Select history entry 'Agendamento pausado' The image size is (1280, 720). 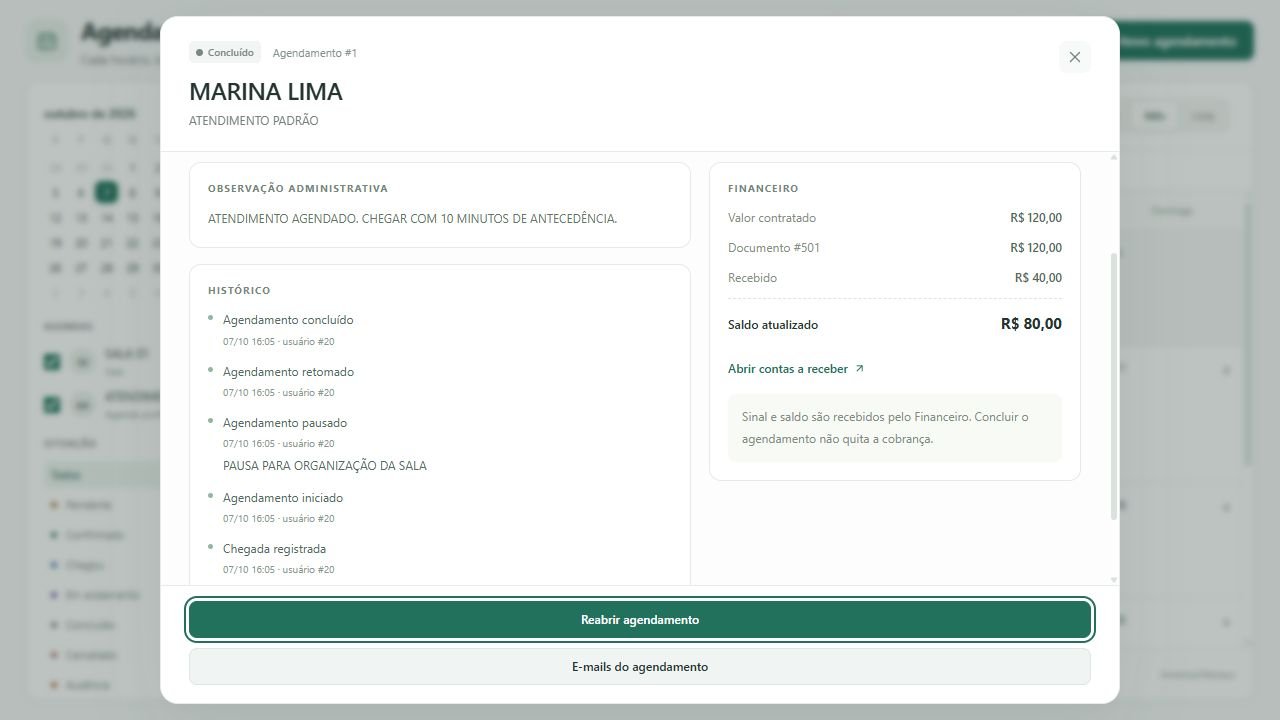tap(285, 423)
